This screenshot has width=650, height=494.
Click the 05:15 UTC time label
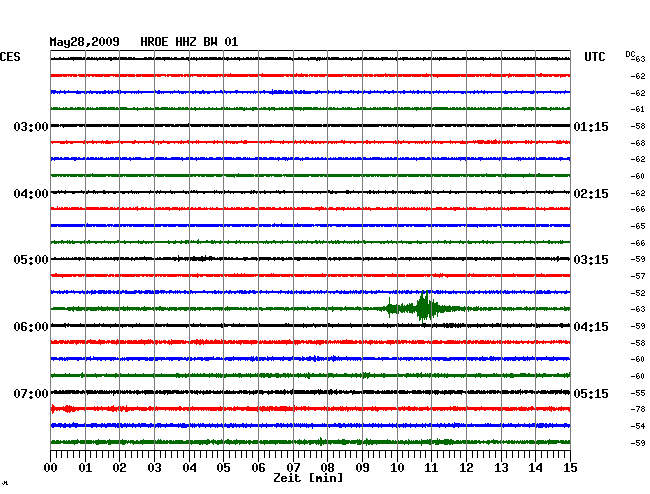(591, 393)
